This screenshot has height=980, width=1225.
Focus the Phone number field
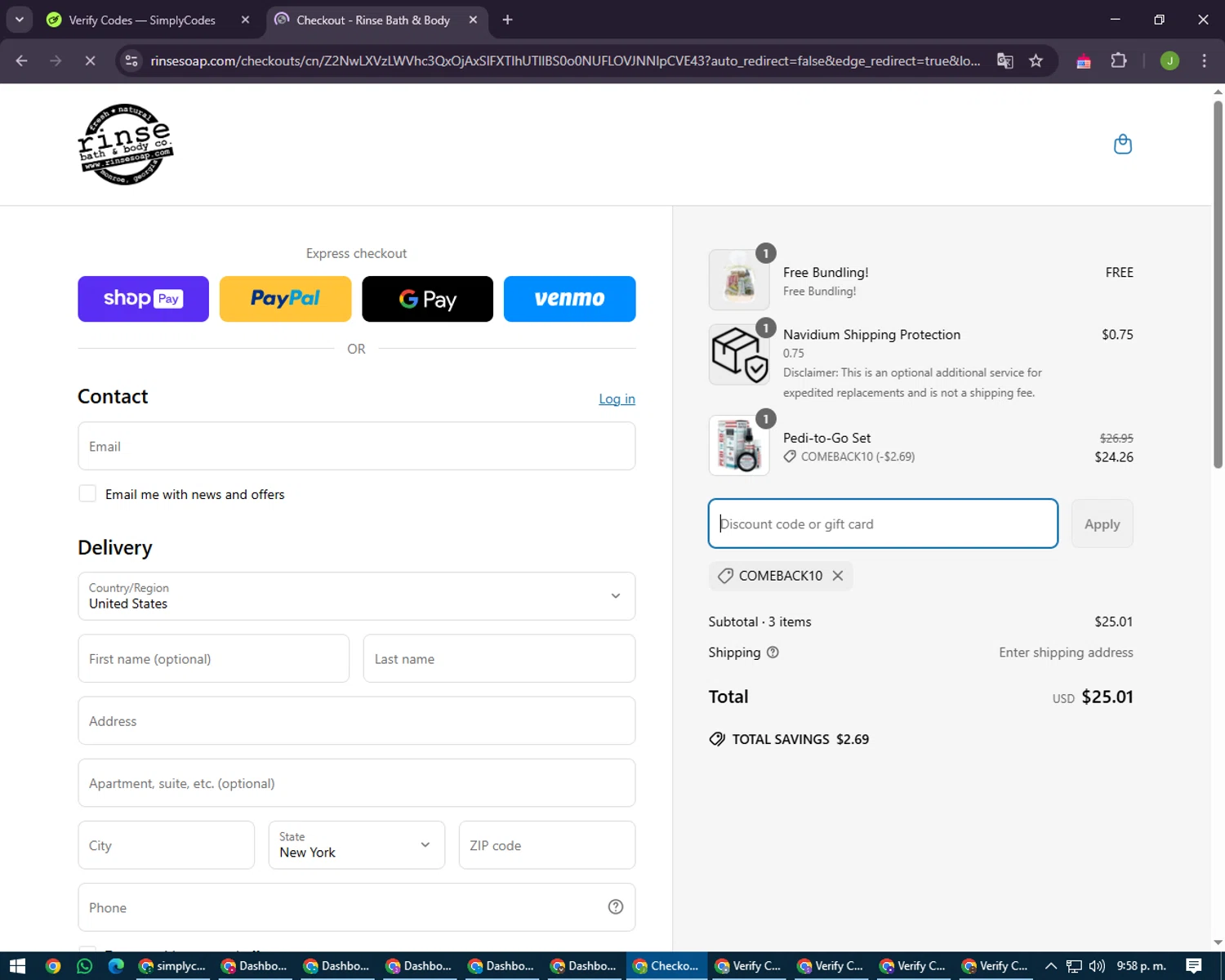coord(357,907)
